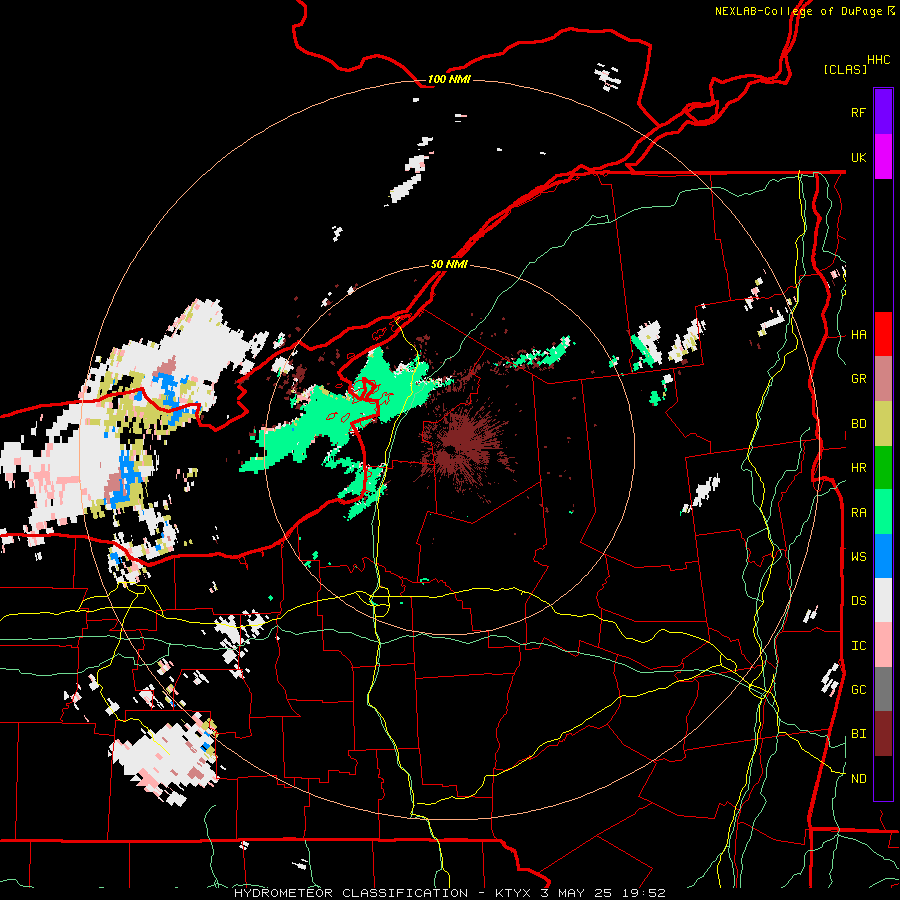This screenshot has height=900, width=900.
Task: Click the UK legend label
Action: pos(858,158)
